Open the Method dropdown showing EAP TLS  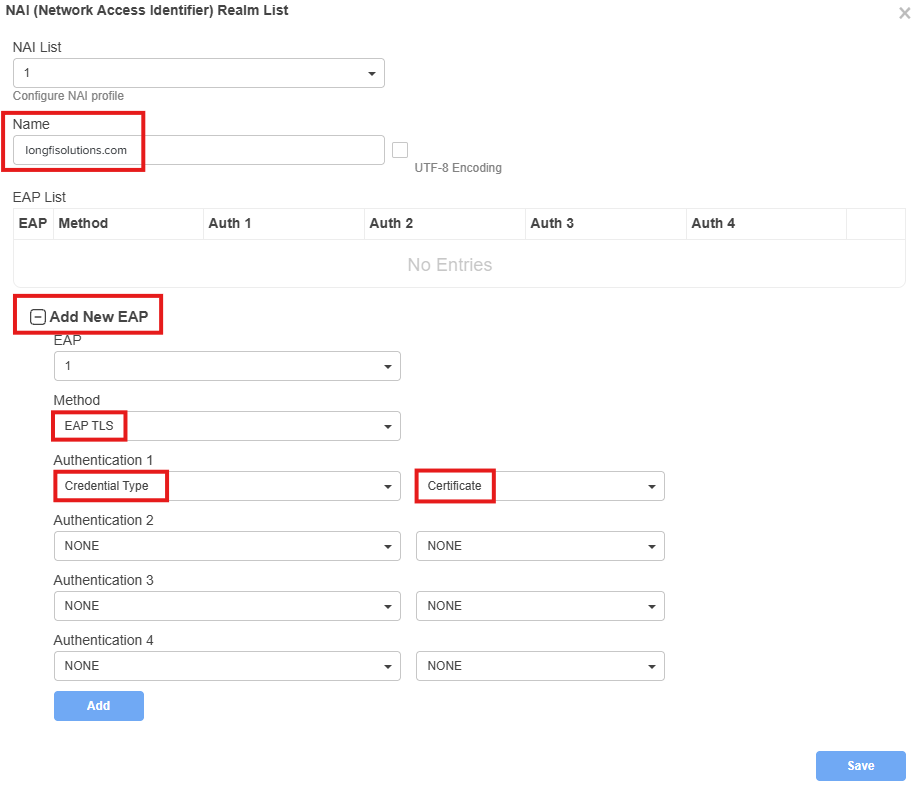pos(227,426)
